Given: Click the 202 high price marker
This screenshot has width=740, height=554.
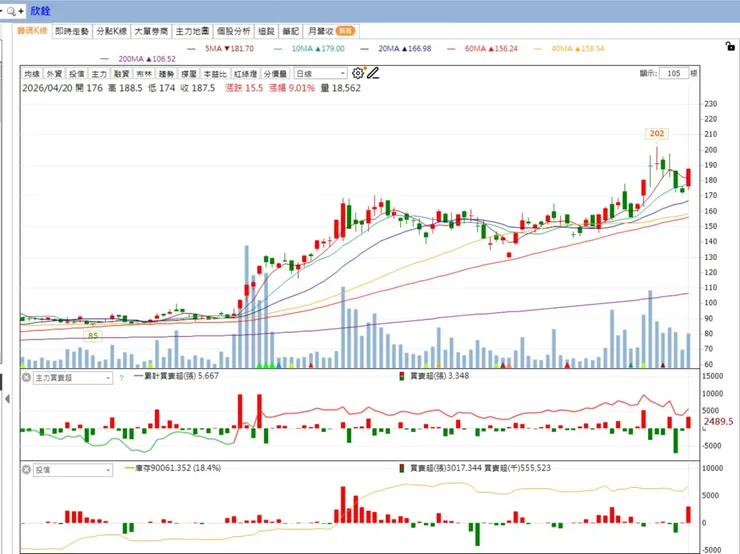Looking at the screenshot, I should (656, 134).
